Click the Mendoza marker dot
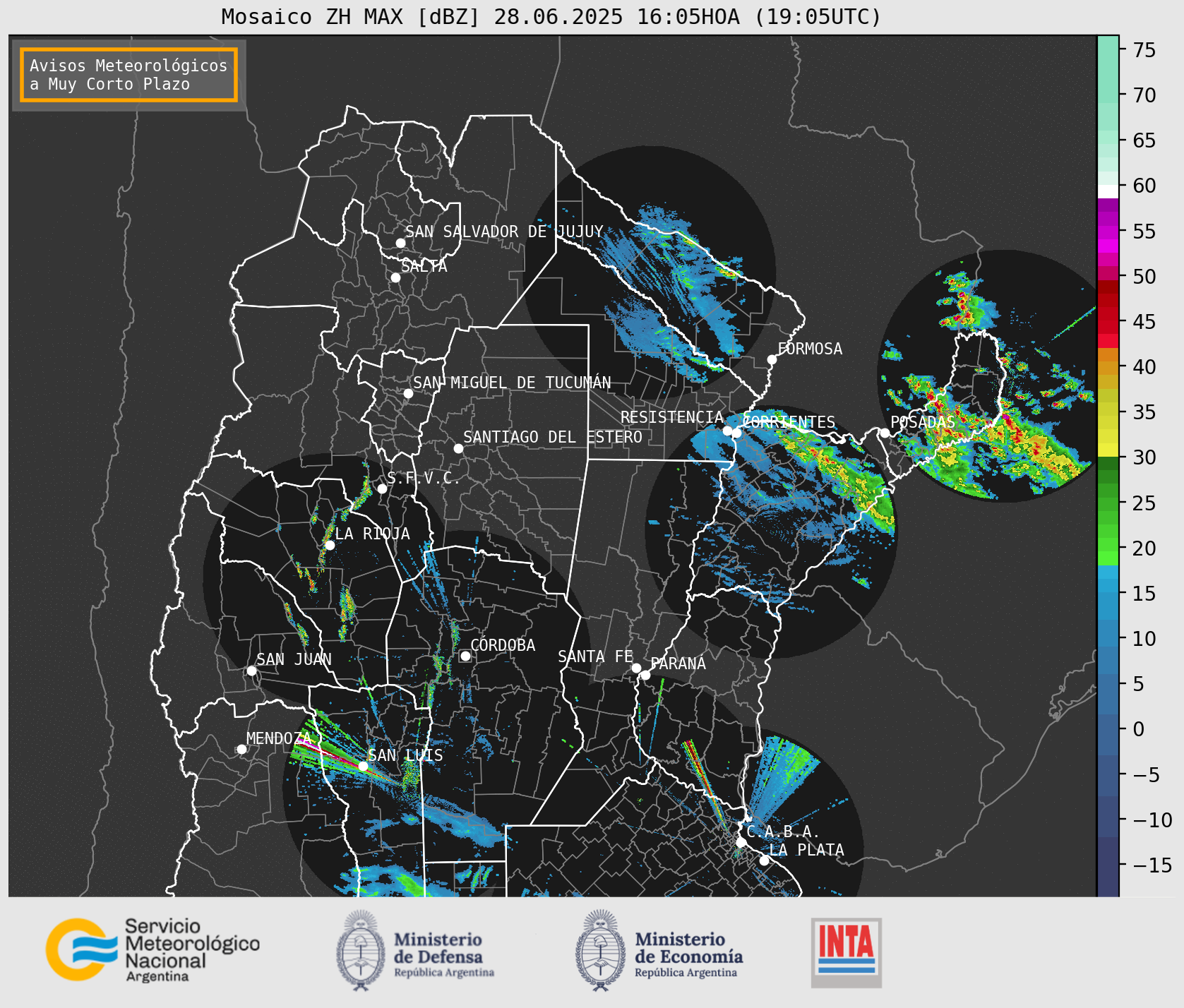Image resolution: width=1184 pixels, height=1008 pixels. click(x=241, y=749)
